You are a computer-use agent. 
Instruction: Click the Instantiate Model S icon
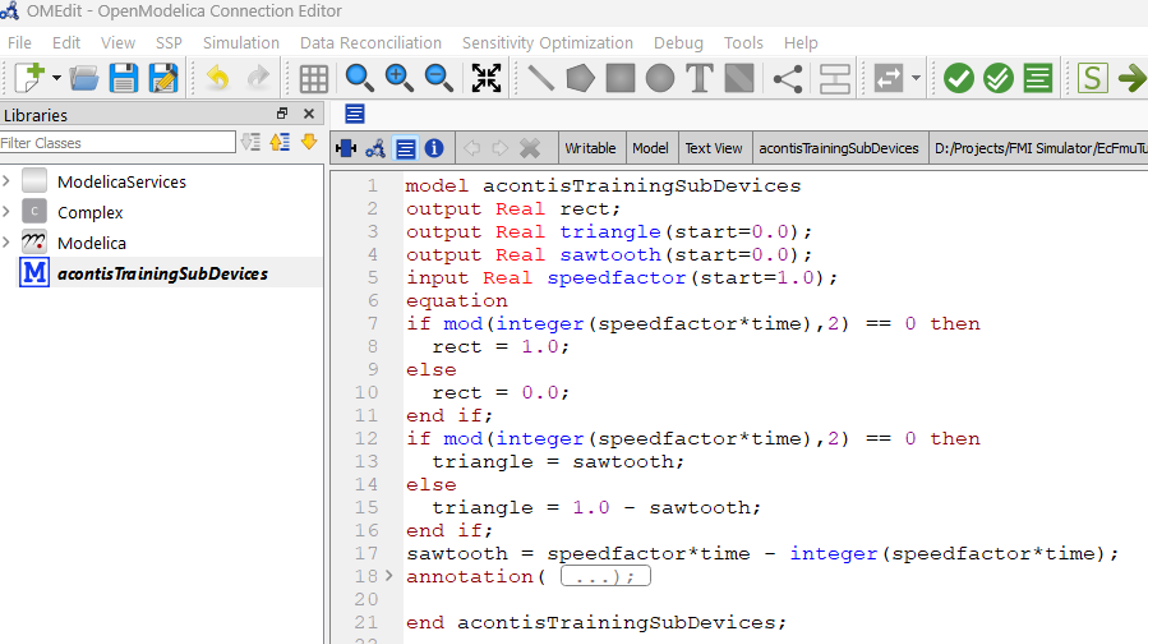click(x=1092, y=78)
